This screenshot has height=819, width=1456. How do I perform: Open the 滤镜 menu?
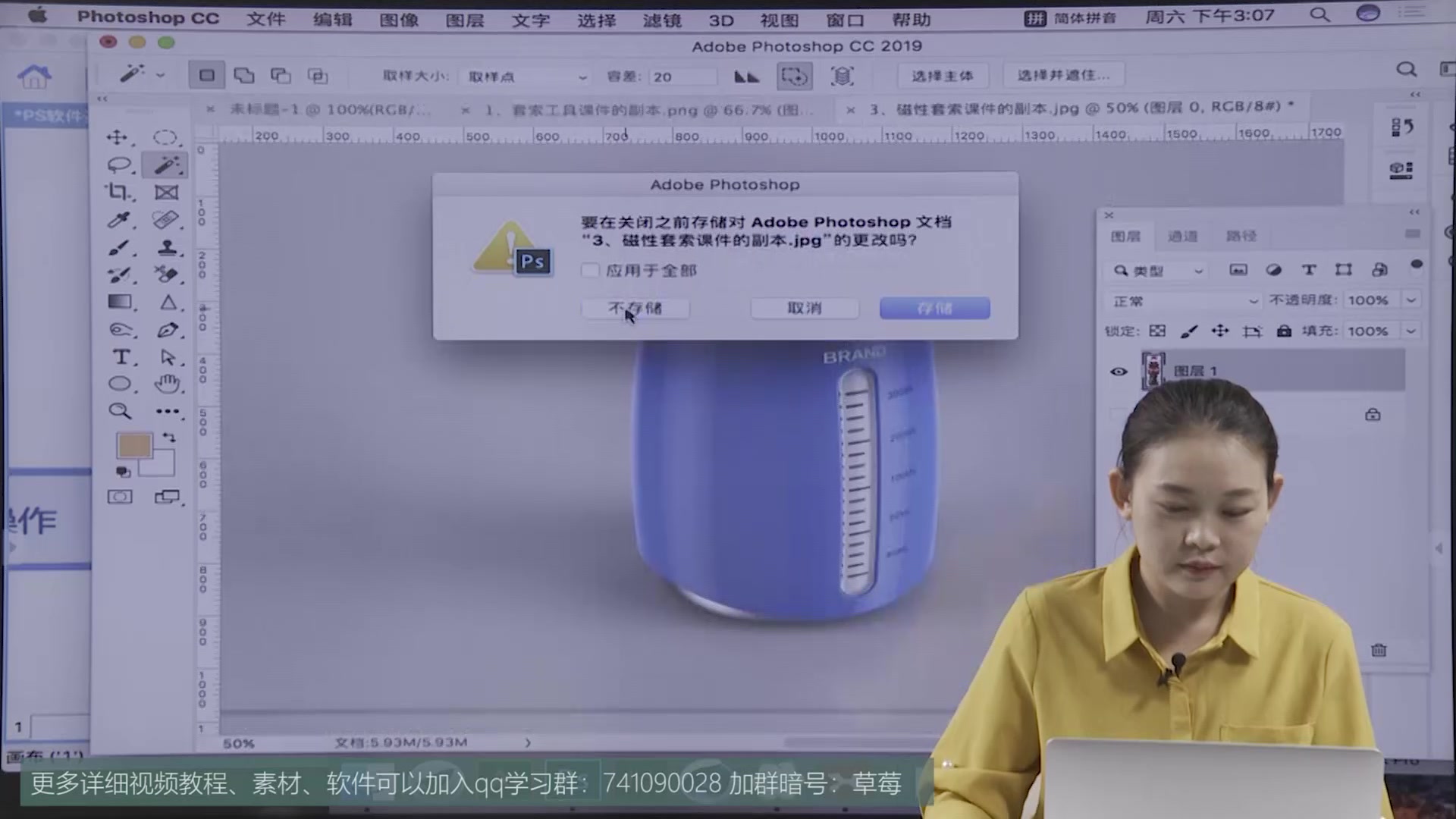coord(663,20)
